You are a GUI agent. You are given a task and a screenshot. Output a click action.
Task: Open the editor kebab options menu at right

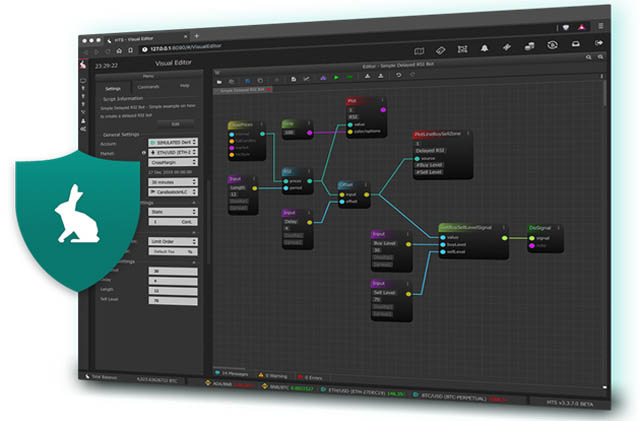601,76
